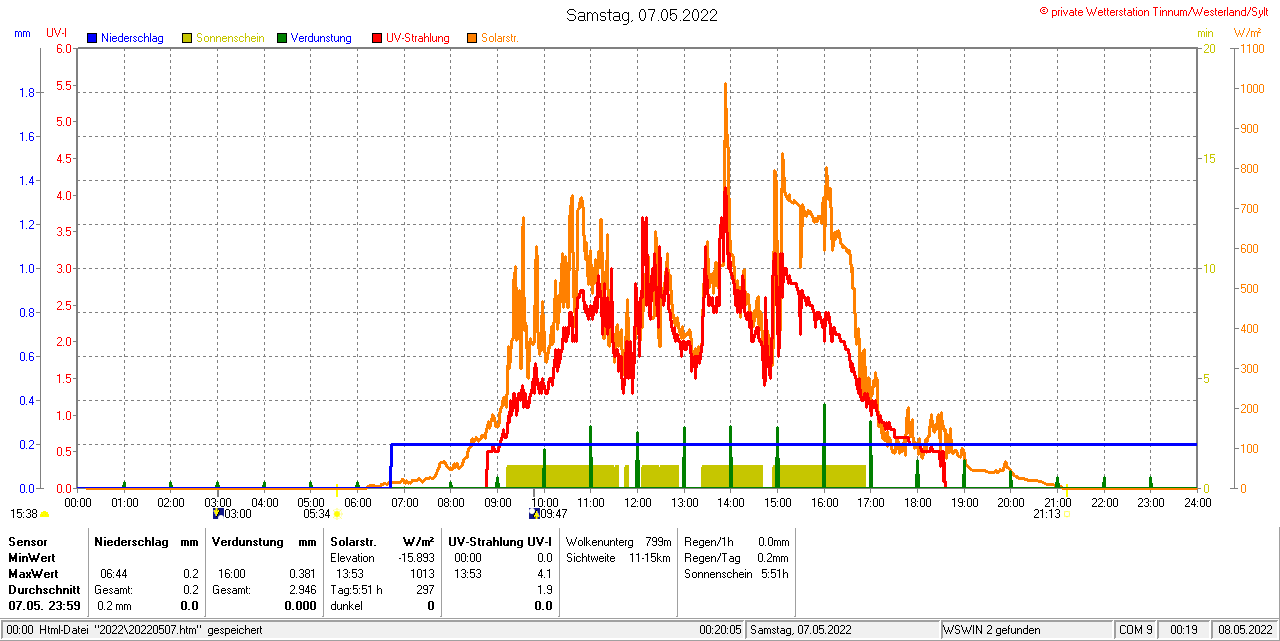Click the red UV-I axis unit label
Screen dimensions: 1280x641
click(x=56, y=33)
